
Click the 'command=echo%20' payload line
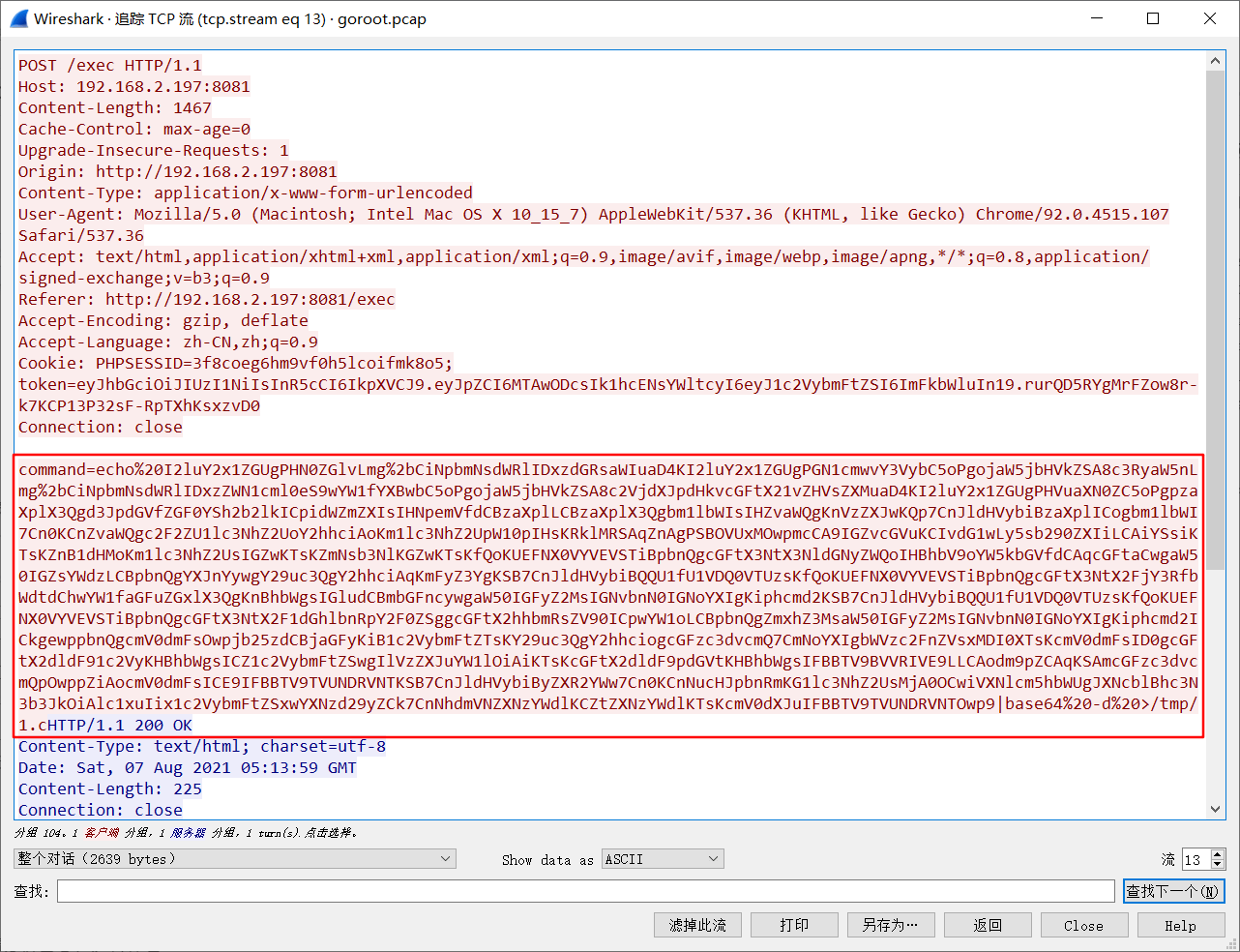pyautogui.click(x=608, y=469)
